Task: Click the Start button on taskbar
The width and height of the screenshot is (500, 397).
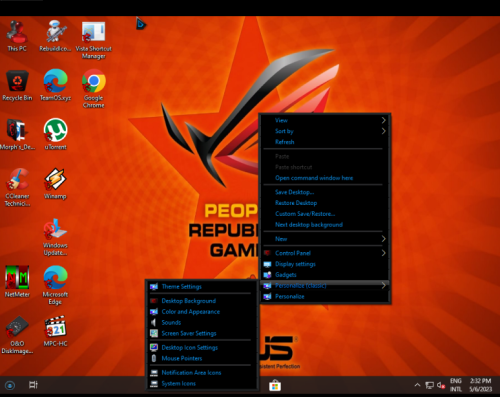Action: [x=10, y=386]
